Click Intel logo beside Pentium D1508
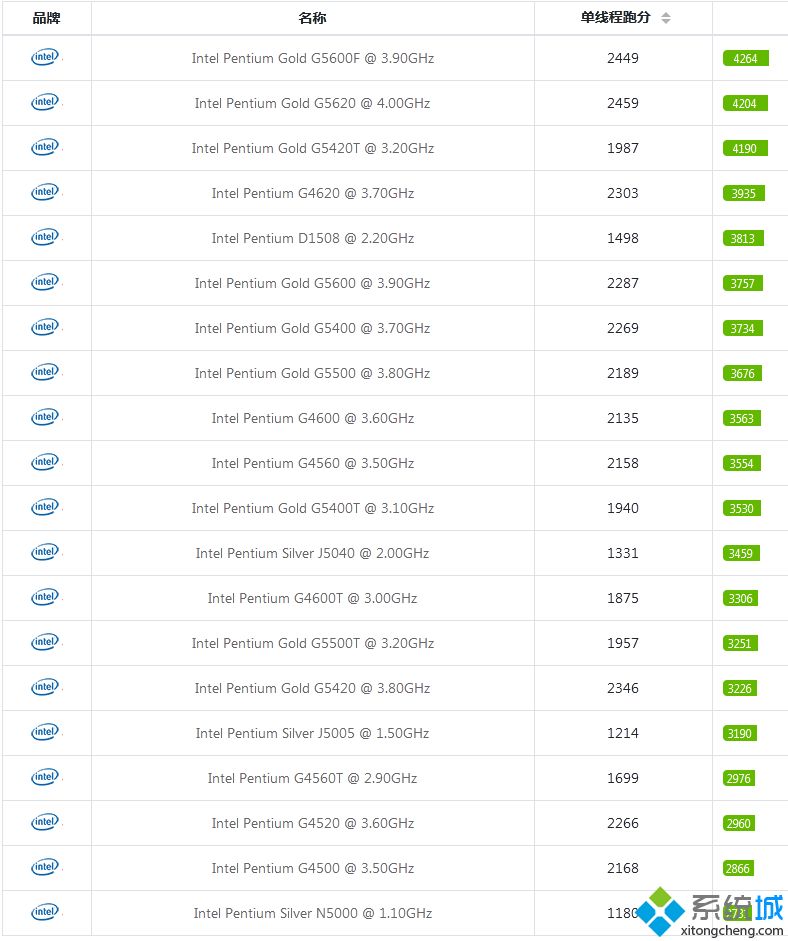Viewport: 788px width, 941px height. coord(46,238)
